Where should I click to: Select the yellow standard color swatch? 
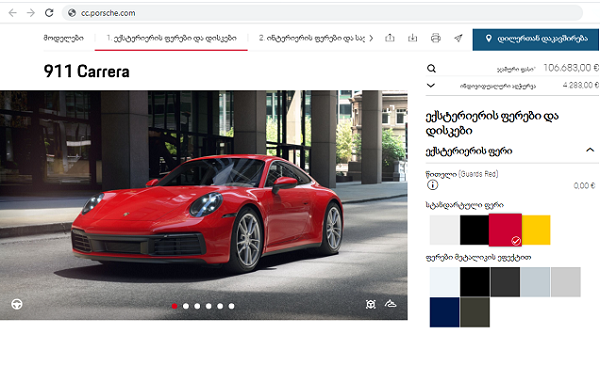(x=536, y=230)
